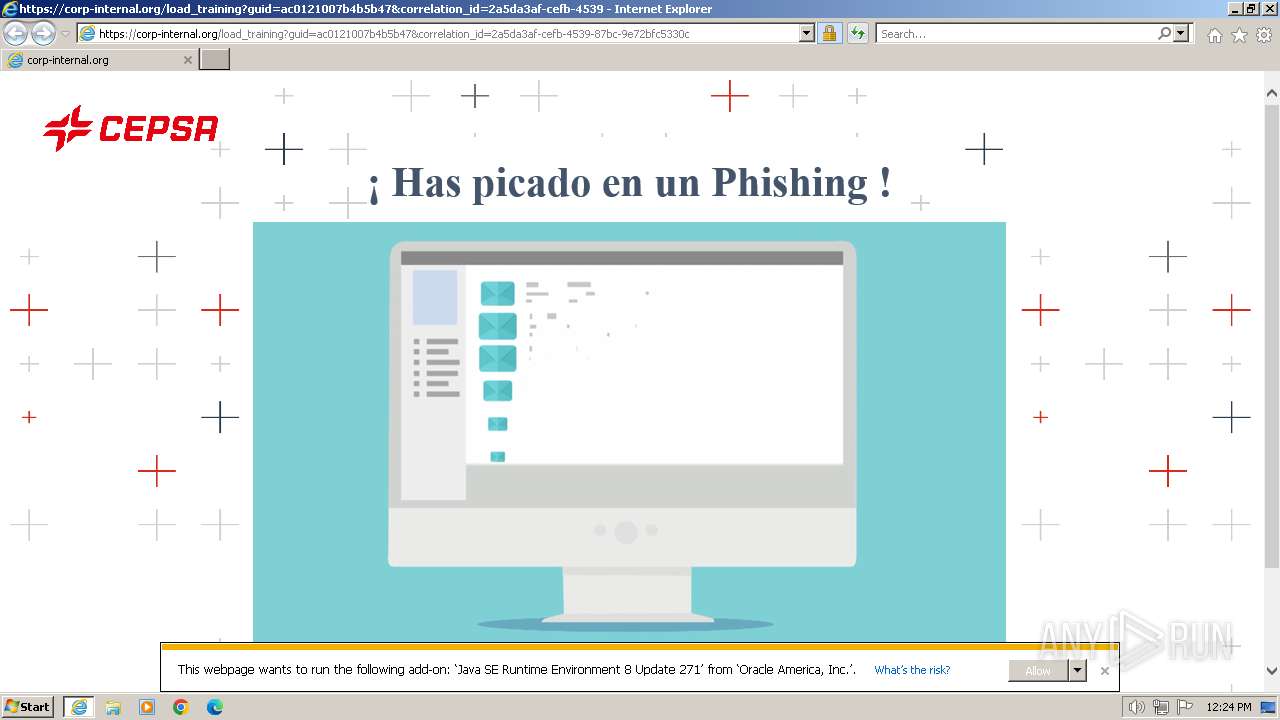Open a new blank tab
1280x720 pixels.
point(215,60)
